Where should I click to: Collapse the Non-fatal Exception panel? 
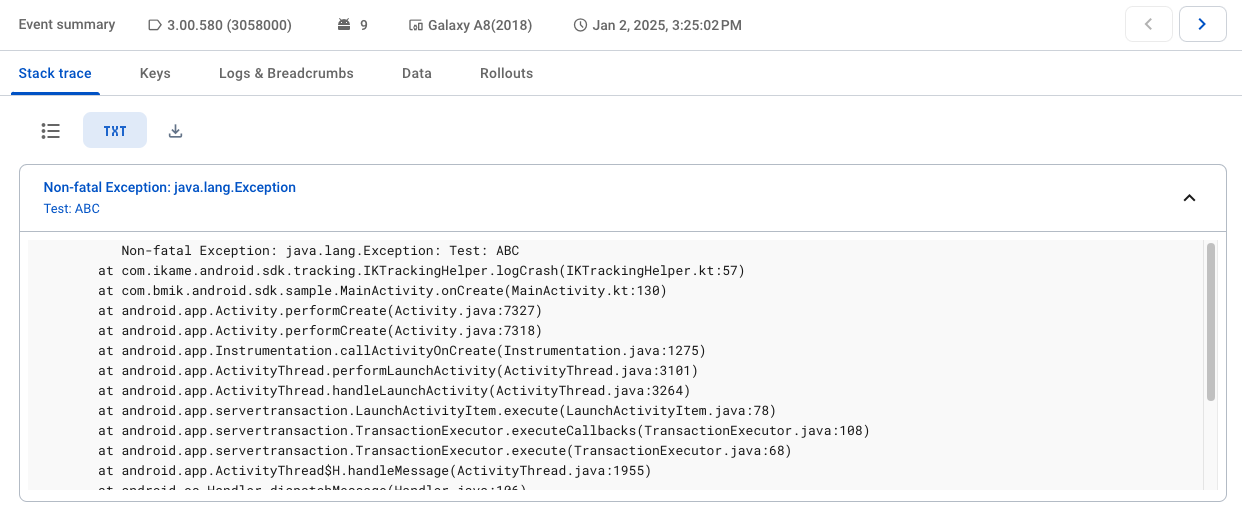[1189, 198]
